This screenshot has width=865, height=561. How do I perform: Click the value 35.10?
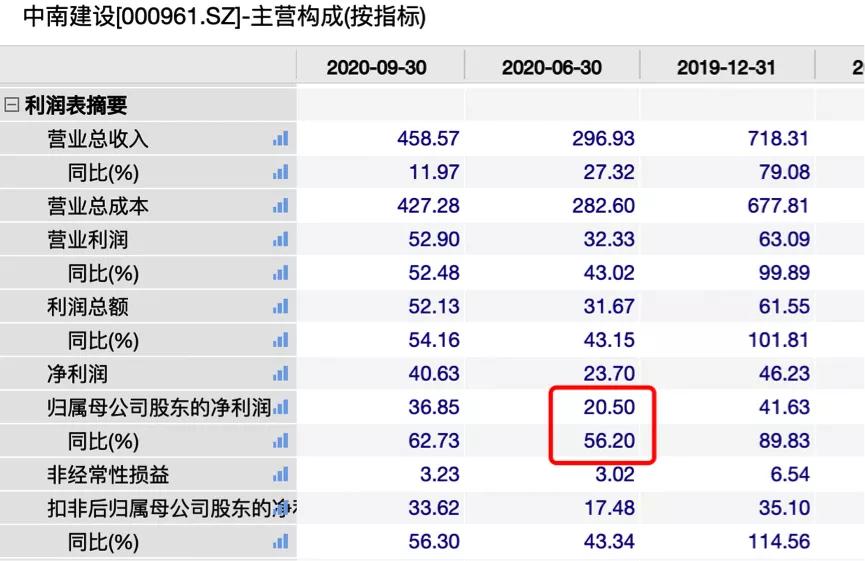point(784,508)
